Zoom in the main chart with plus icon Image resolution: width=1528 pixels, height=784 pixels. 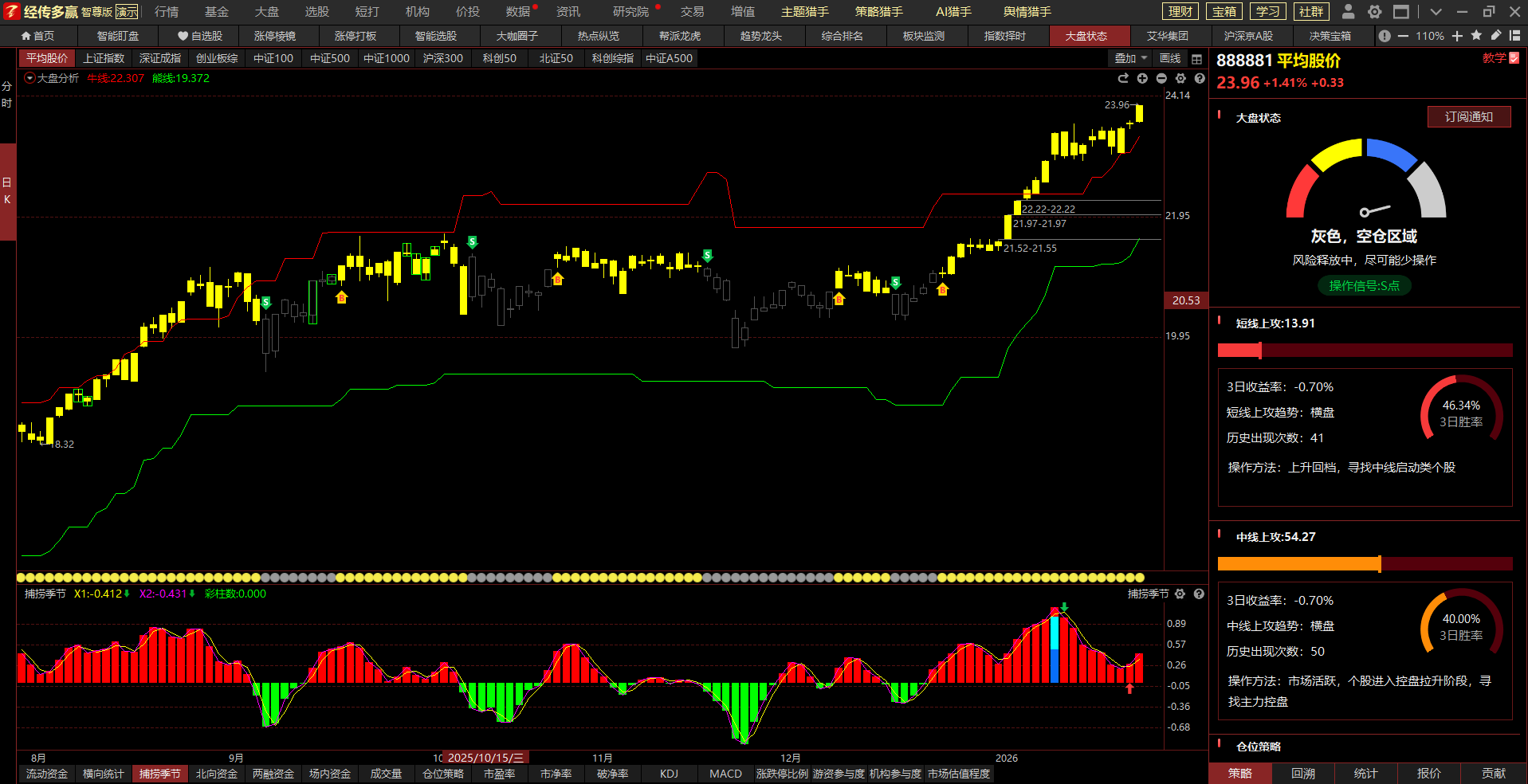(1142, 78)
